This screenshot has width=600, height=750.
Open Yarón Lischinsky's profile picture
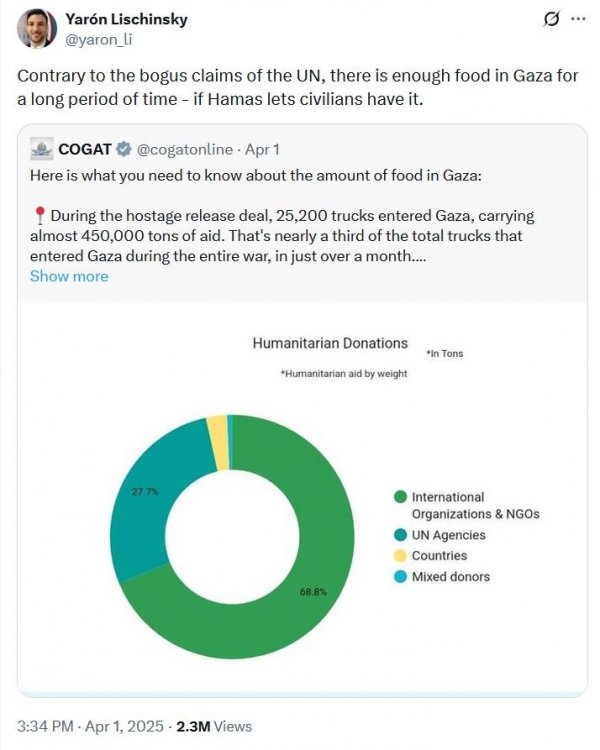pos(36,28)
